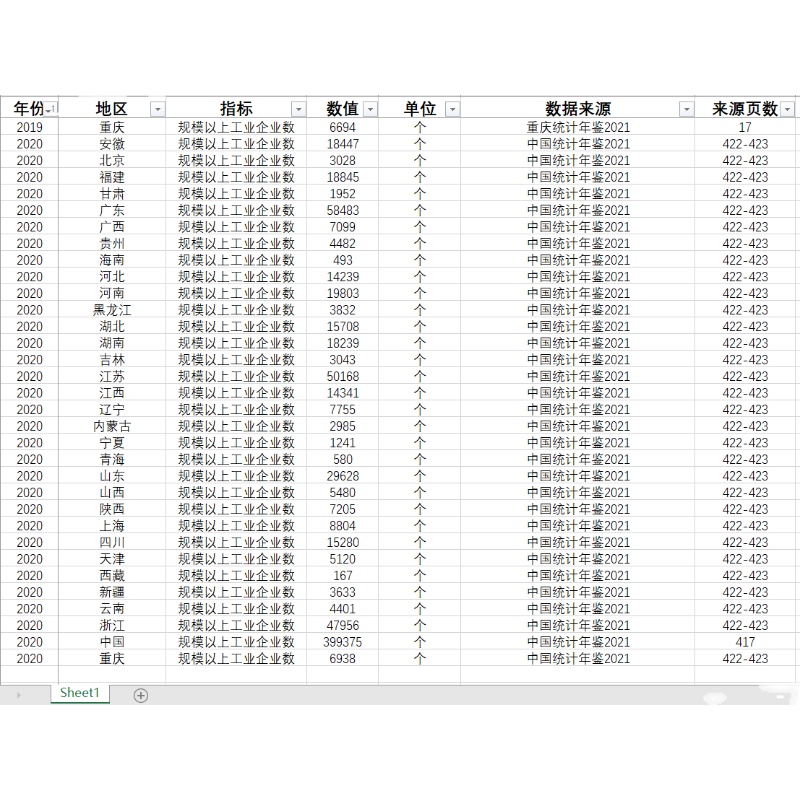The height and width of the screenshot is (800, 800).
Task: Select value cell 6938
Action: pos(342,658)
